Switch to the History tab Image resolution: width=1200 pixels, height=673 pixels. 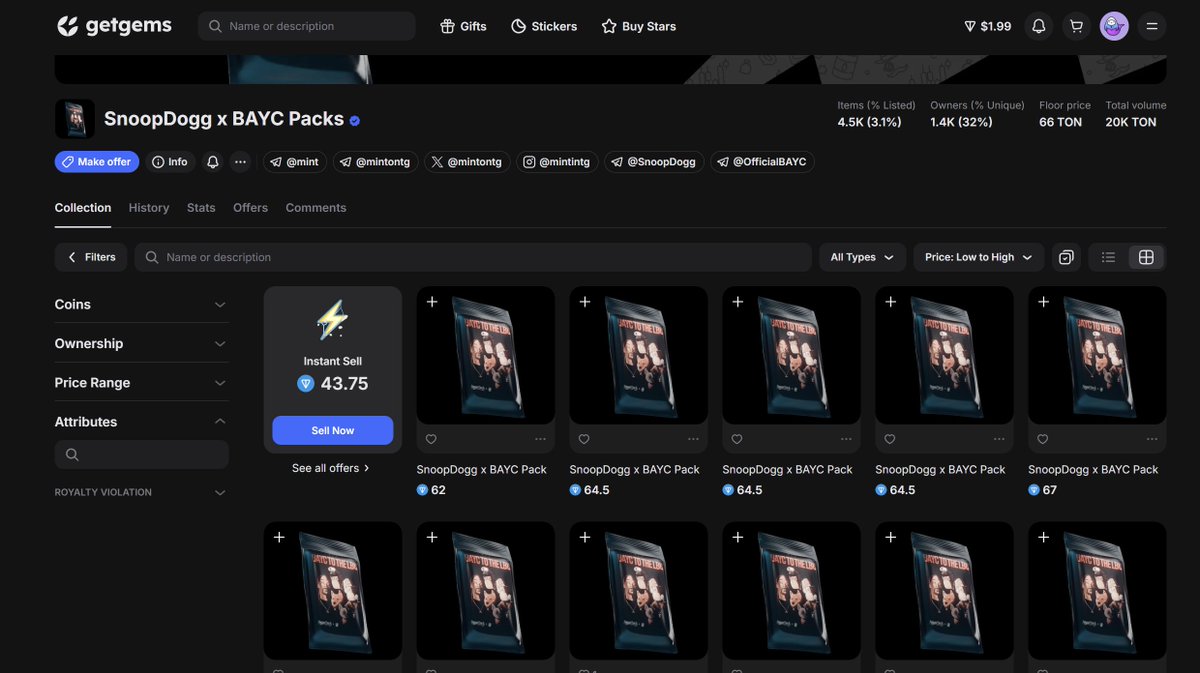point(149,208)
